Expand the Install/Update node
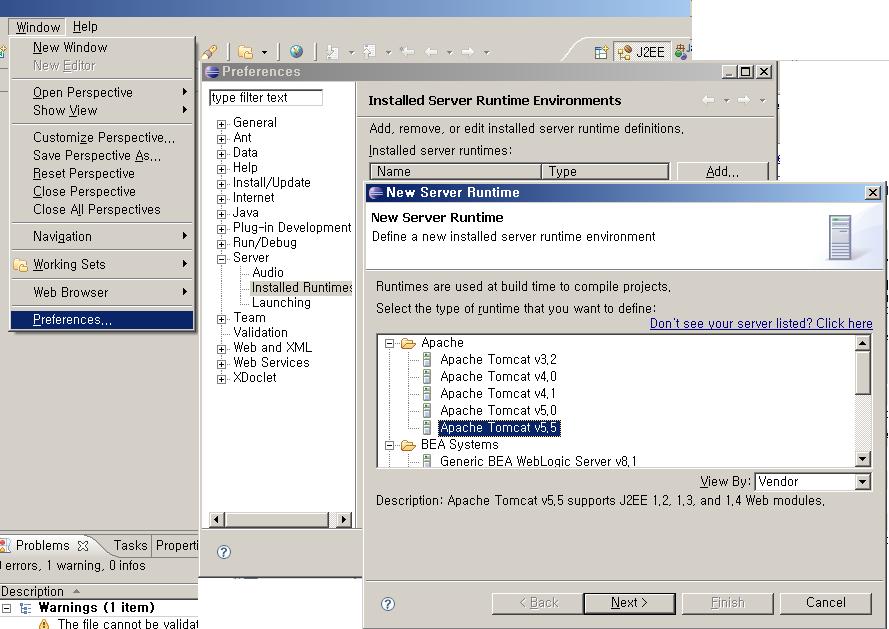Screen dimensions: 889x629 (x=222, y=184)
